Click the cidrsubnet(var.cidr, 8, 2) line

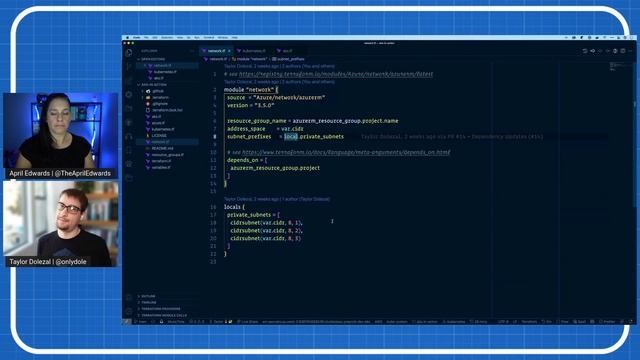[x=266, y=231]
